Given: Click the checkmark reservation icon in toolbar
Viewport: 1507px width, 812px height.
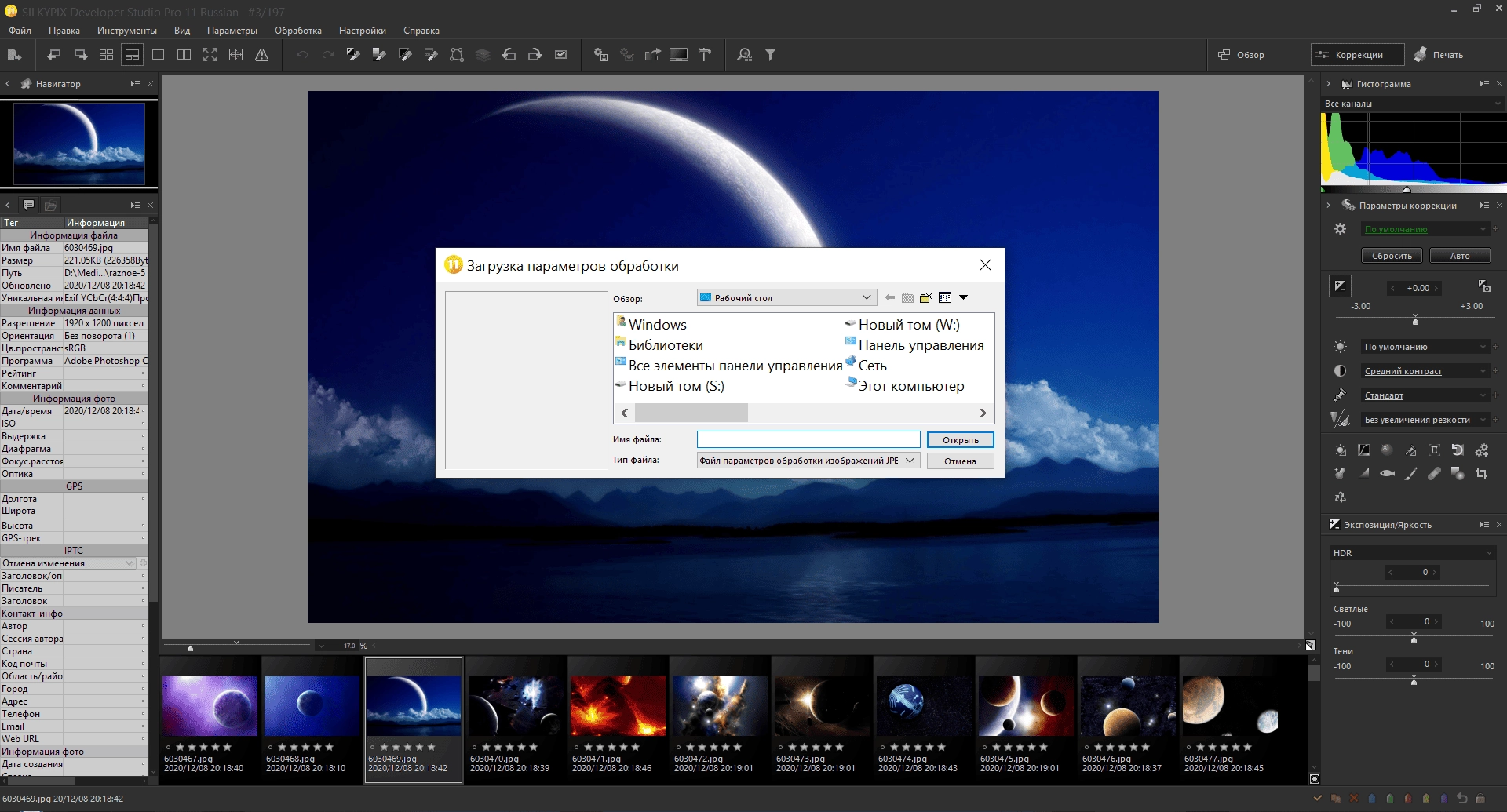Looking at the screenshot, I should [560, 55].
